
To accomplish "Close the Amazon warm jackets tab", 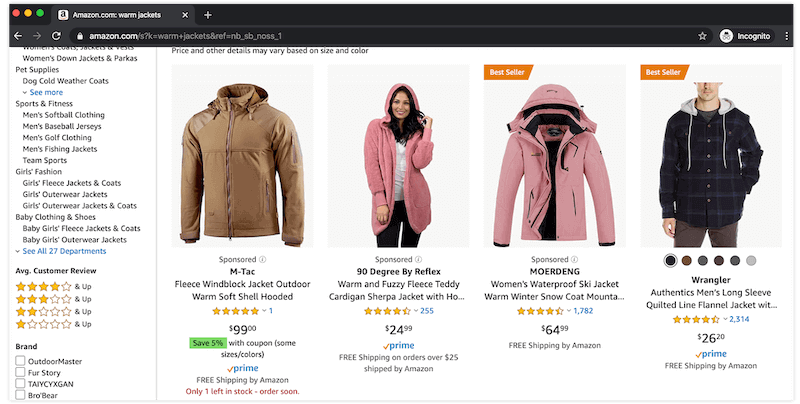I will [x=185, y=15].
